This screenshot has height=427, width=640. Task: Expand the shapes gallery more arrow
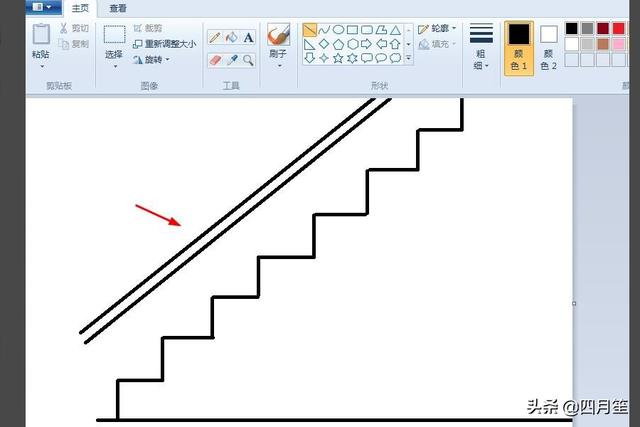(409, 58)
